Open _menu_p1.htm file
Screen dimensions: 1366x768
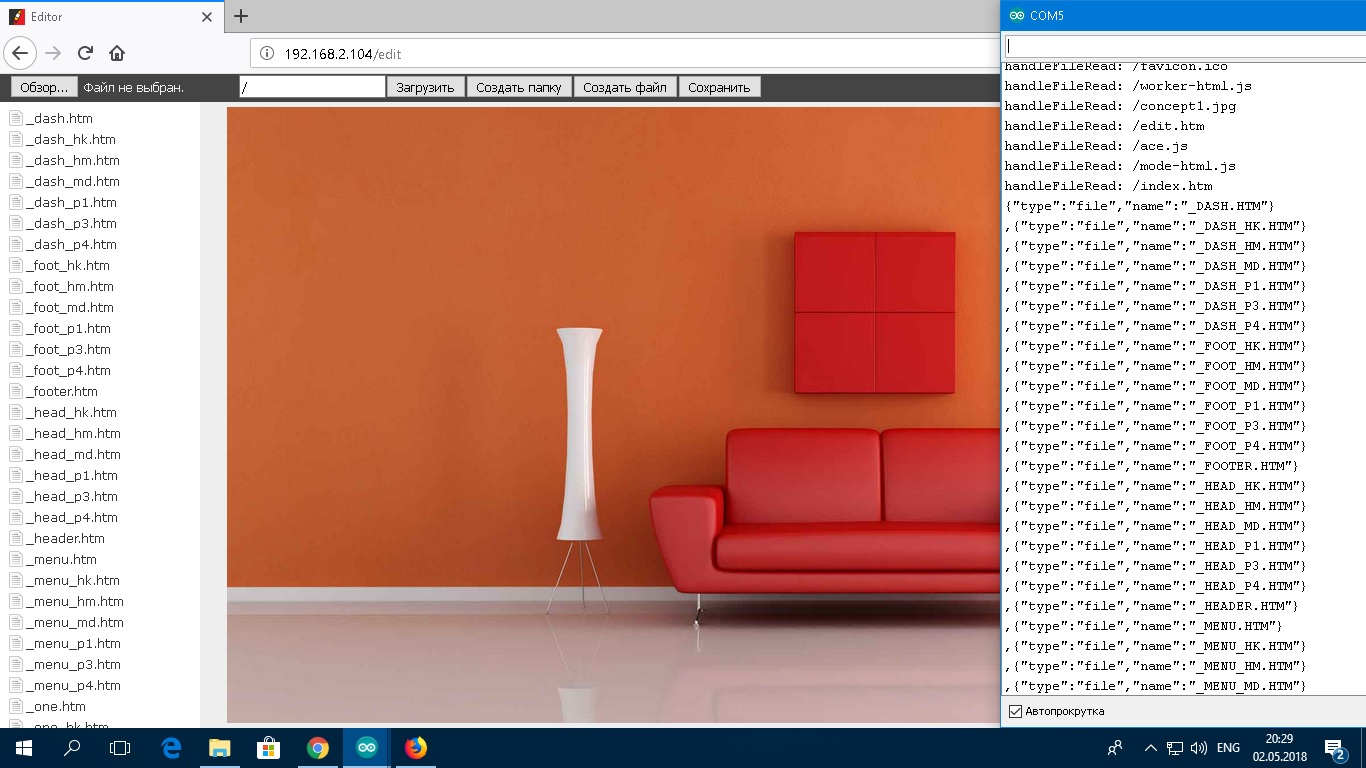coord(73,643)
